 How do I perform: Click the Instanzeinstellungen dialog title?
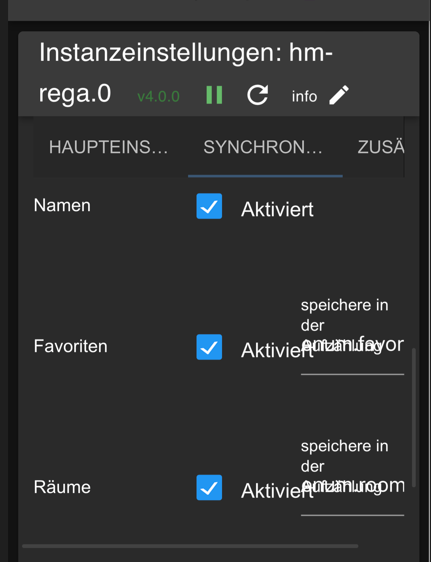186,73
